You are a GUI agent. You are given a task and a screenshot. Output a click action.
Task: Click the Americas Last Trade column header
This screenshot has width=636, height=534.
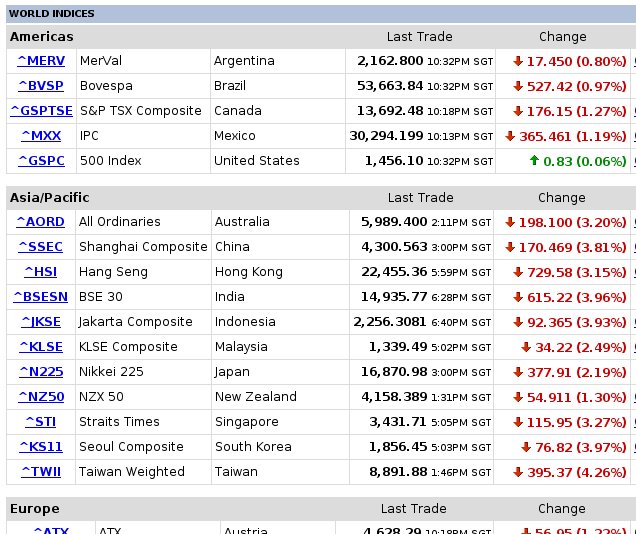(x=419, y=37)
